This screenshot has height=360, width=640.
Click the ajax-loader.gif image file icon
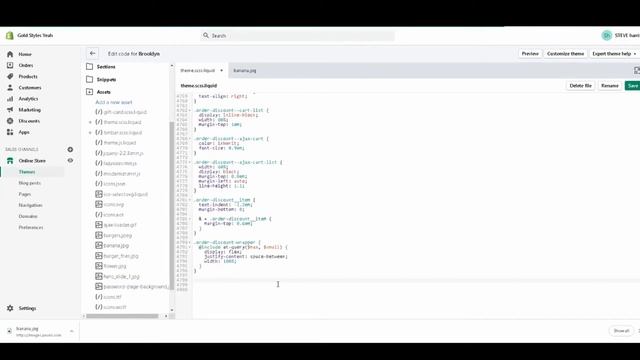99,225
